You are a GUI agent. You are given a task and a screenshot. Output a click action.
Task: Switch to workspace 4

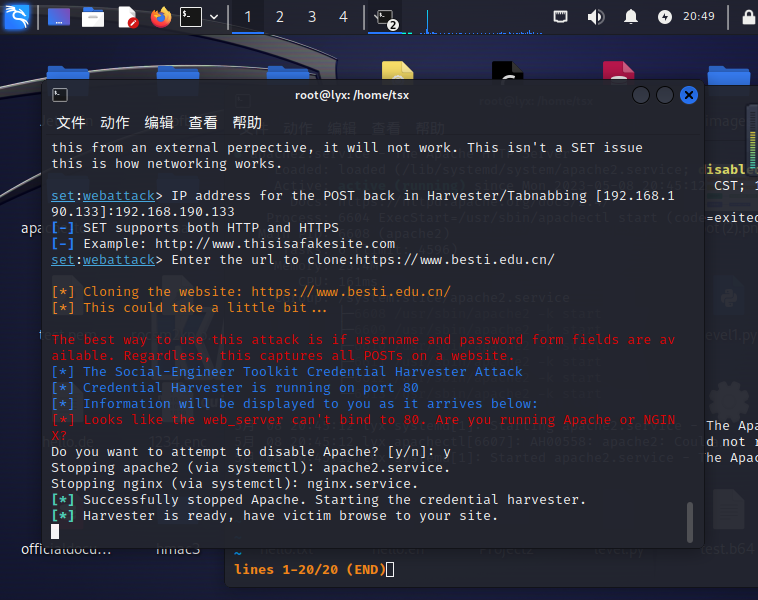[x=343, y=17]
